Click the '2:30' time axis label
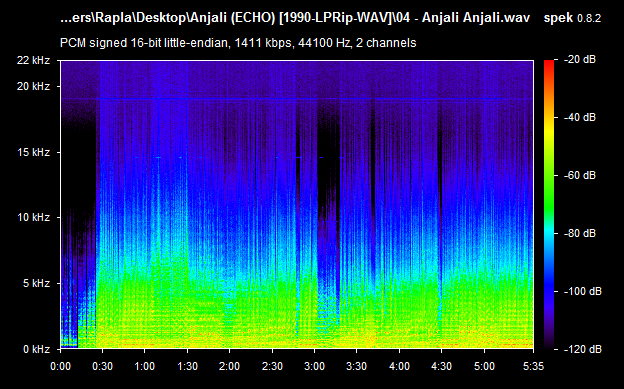Screen dimensions: 624x389 [x=272, y=366]
